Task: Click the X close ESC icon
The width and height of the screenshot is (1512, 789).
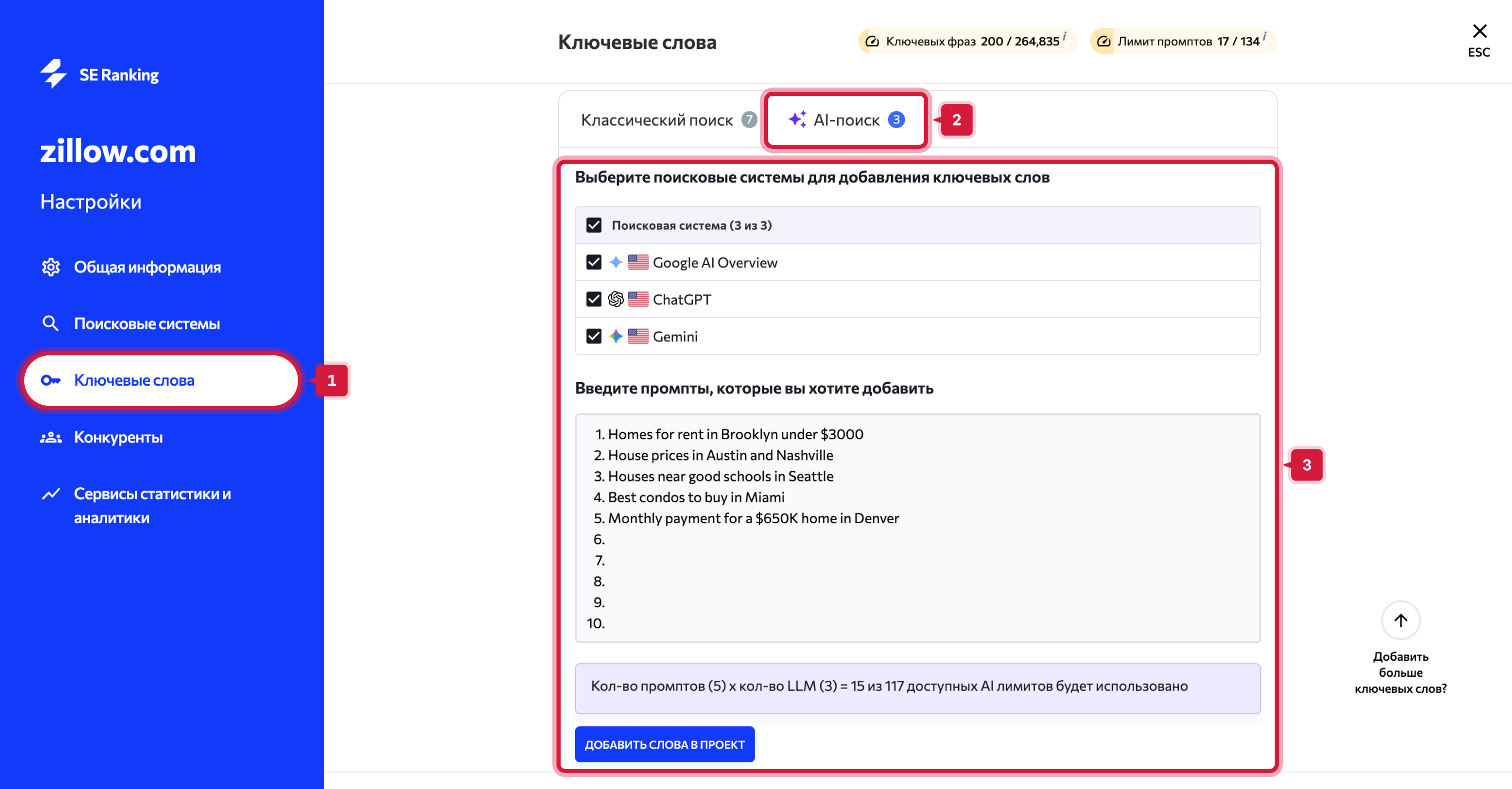Action: [x=1479, y=31]
